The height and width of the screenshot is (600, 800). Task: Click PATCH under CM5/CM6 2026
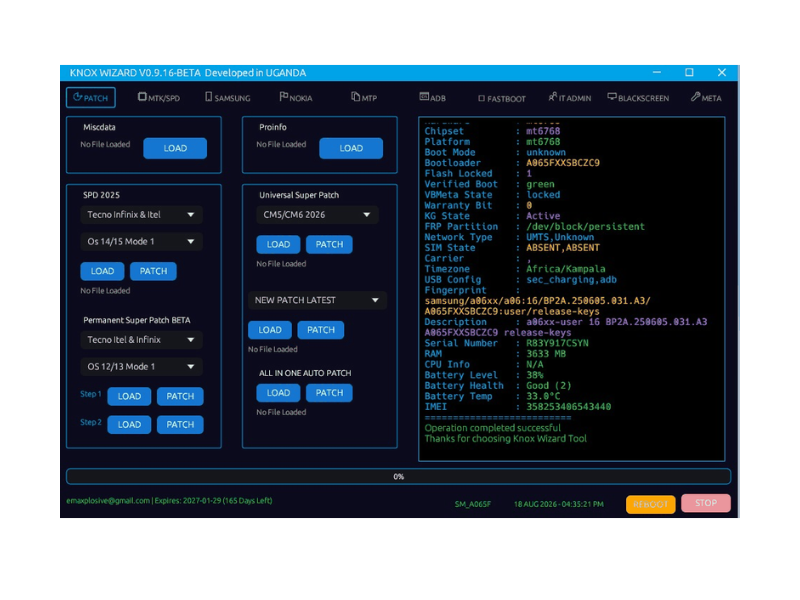point(329,244)
